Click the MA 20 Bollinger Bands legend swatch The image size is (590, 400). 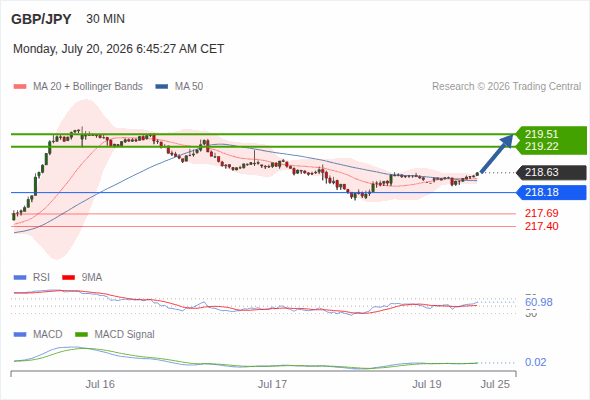(20, 87)
